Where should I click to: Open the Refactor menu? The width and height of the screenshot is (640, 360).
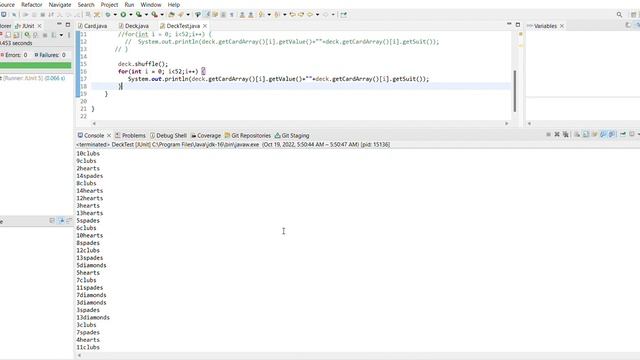point(31,4)
